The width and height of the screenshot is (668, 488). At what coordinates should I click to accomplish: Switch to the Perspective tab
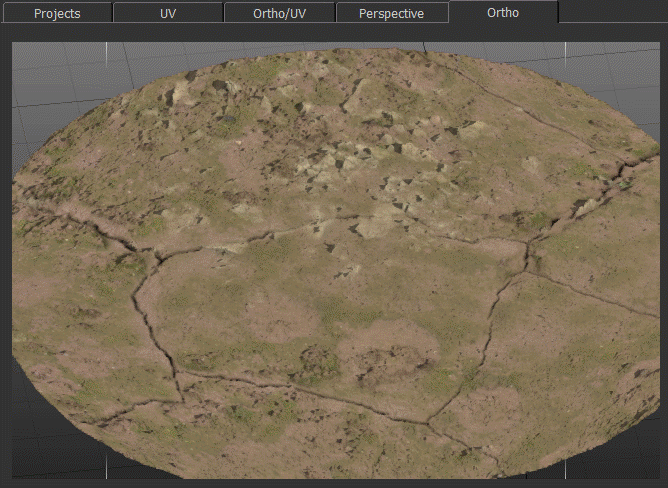pos(391,13)
